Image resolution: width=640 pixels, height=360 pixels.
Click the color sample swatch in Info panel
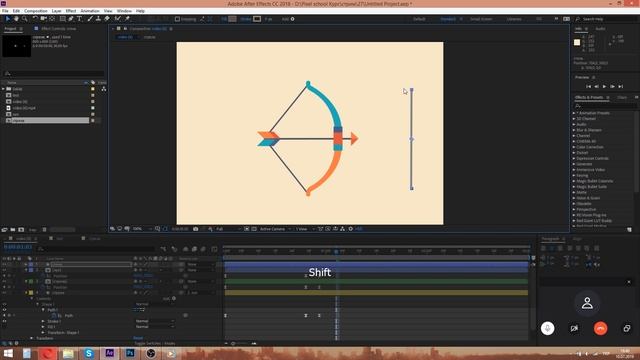point(577,42)
